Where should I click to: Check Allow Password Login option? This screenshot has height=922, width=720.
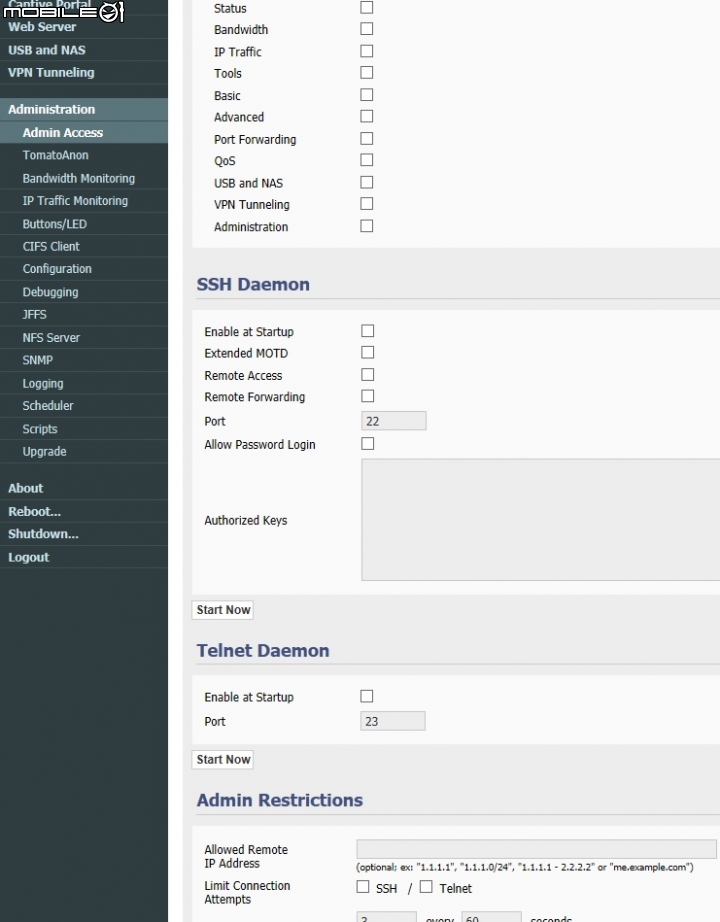(x=367, y=444)
